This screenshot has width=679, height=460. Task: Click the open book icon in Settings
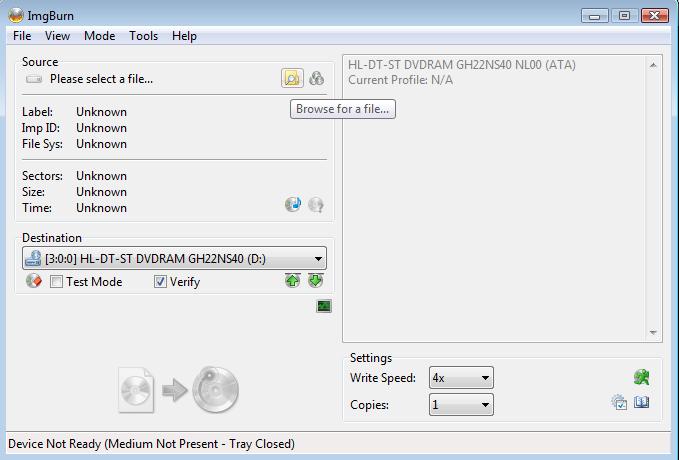click(x=641, y=402)
